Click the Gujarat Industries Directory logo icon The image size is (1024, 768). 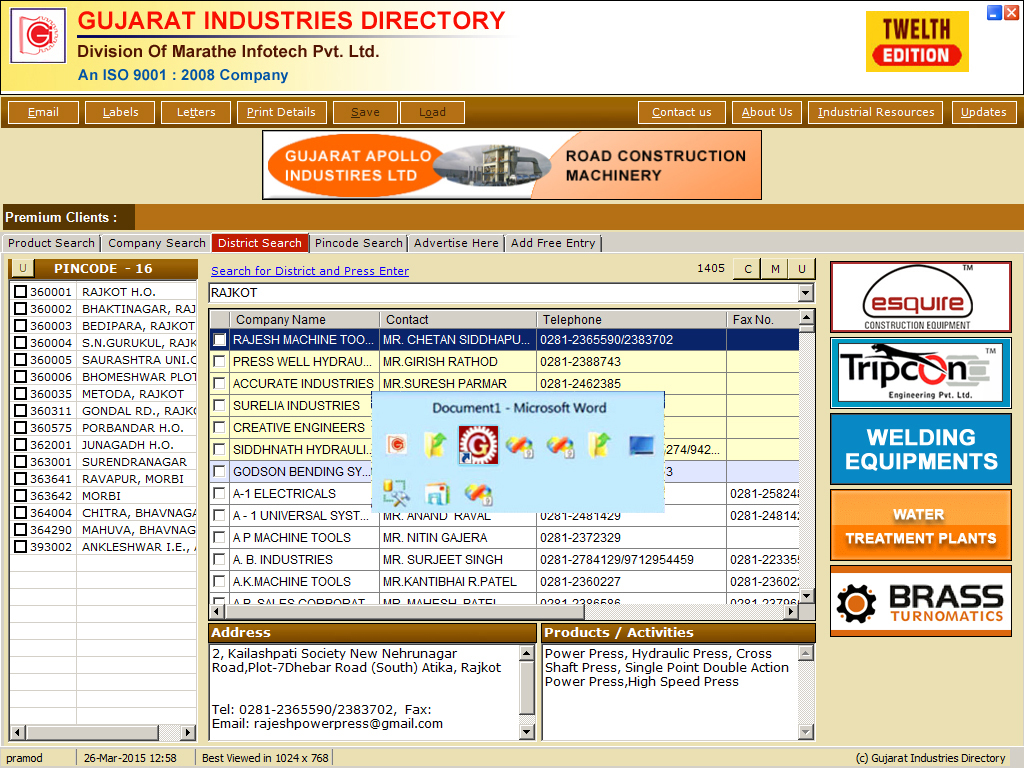point(38,36)
